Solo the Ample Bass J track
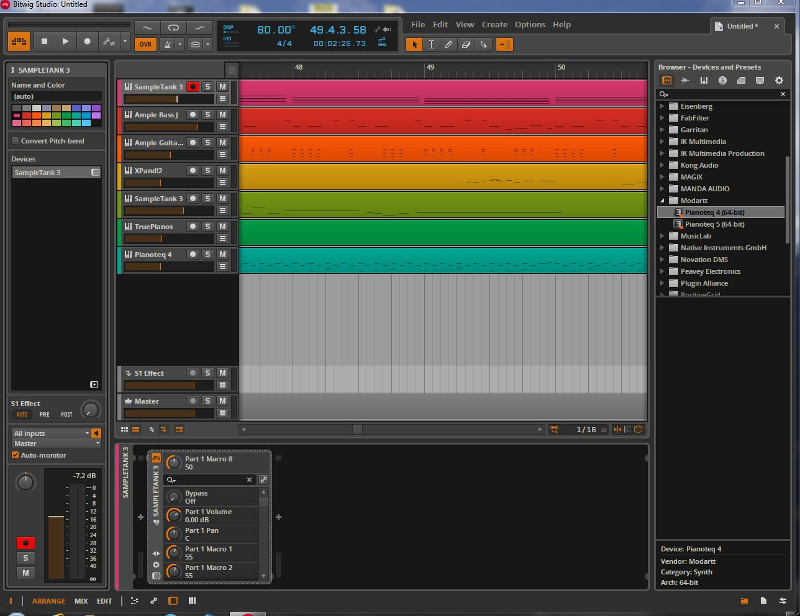The width and height of the screenshot is (800, 616). click(x=208, y=115)
